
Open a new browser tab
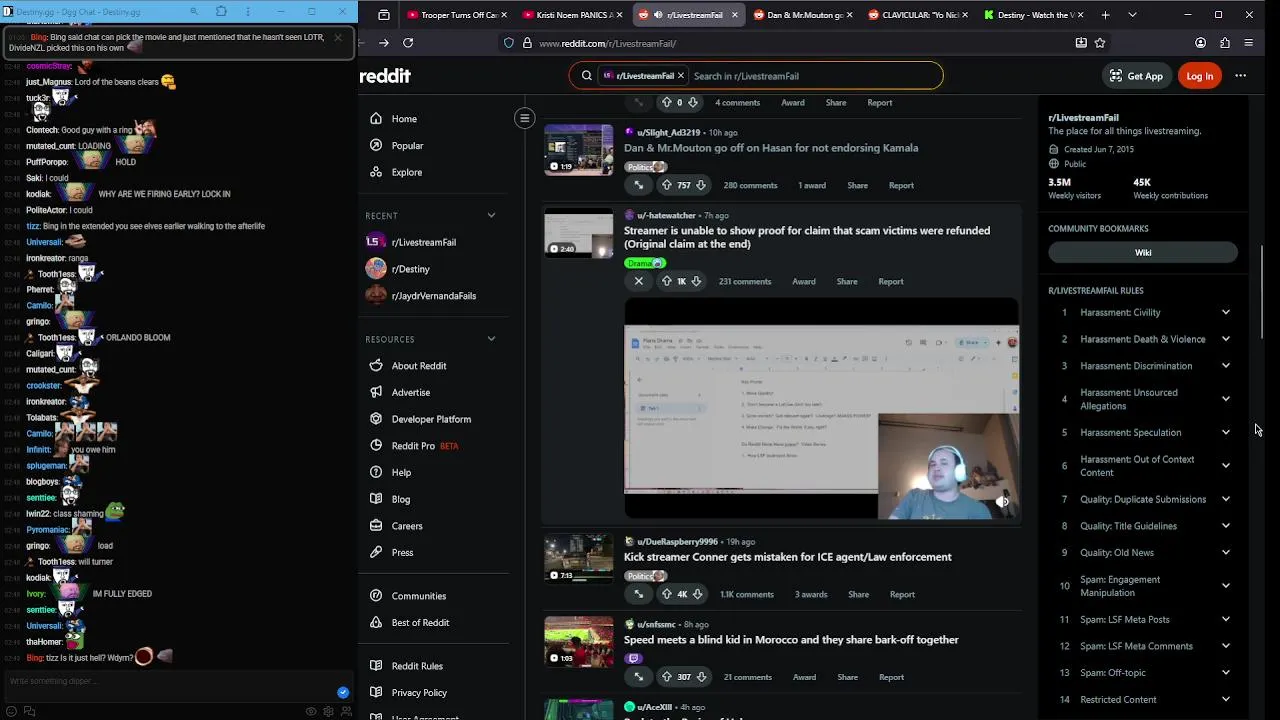click(x=1105, y=15)
